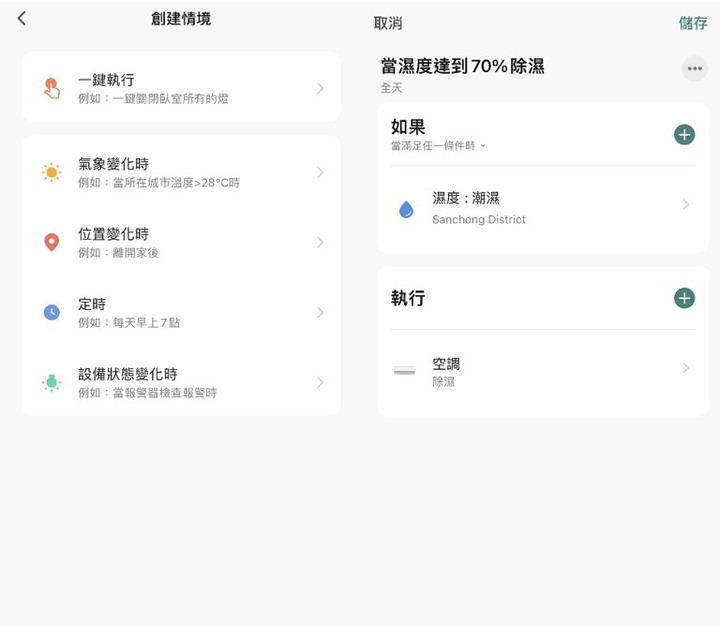
Task: Select 設備狀態變化時 label
Action: [128, 374]
